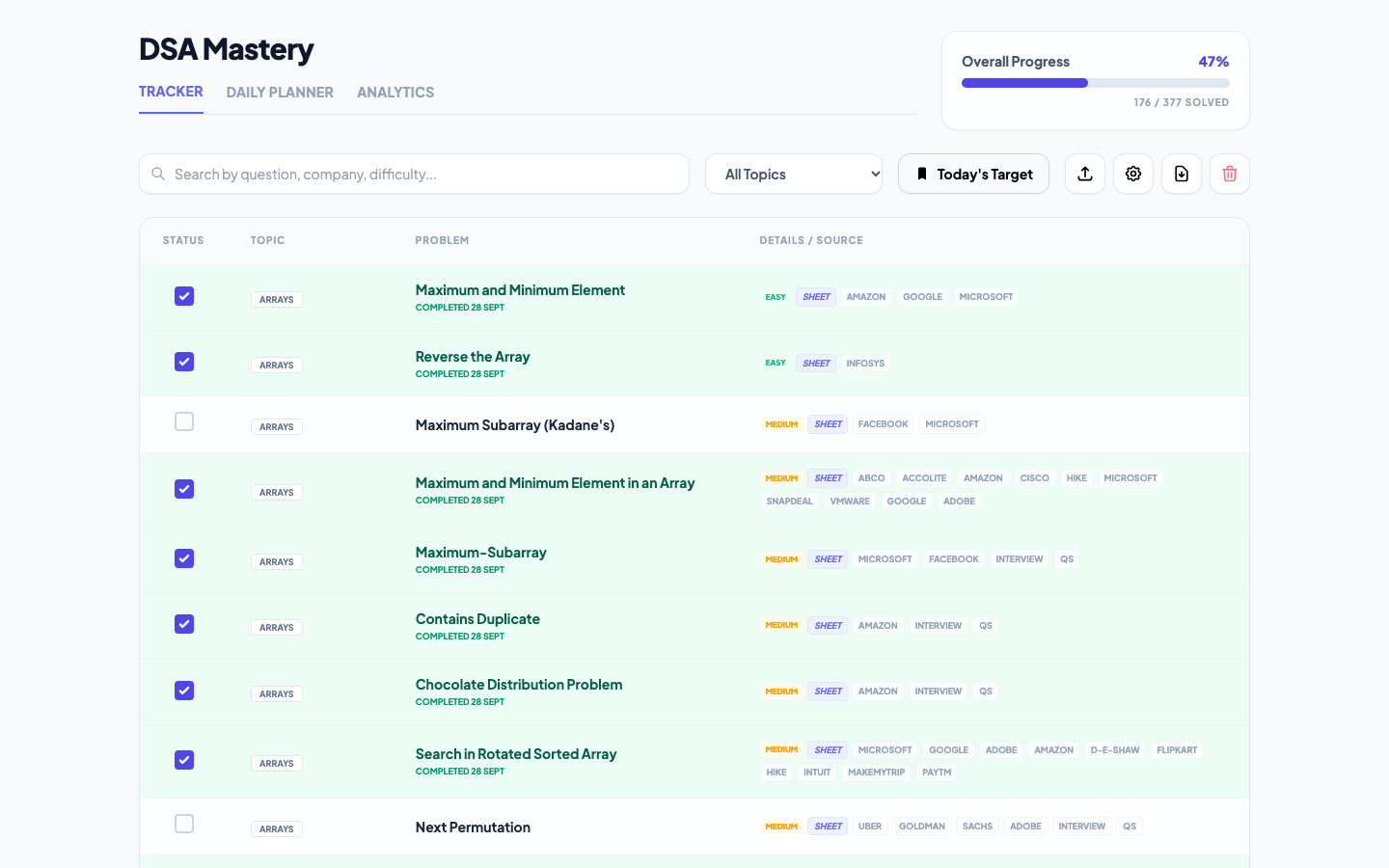This screenshot has width=1389, height=868.
Task: Uncheck the Contains Duplicate checkbox
Action: 184,624
